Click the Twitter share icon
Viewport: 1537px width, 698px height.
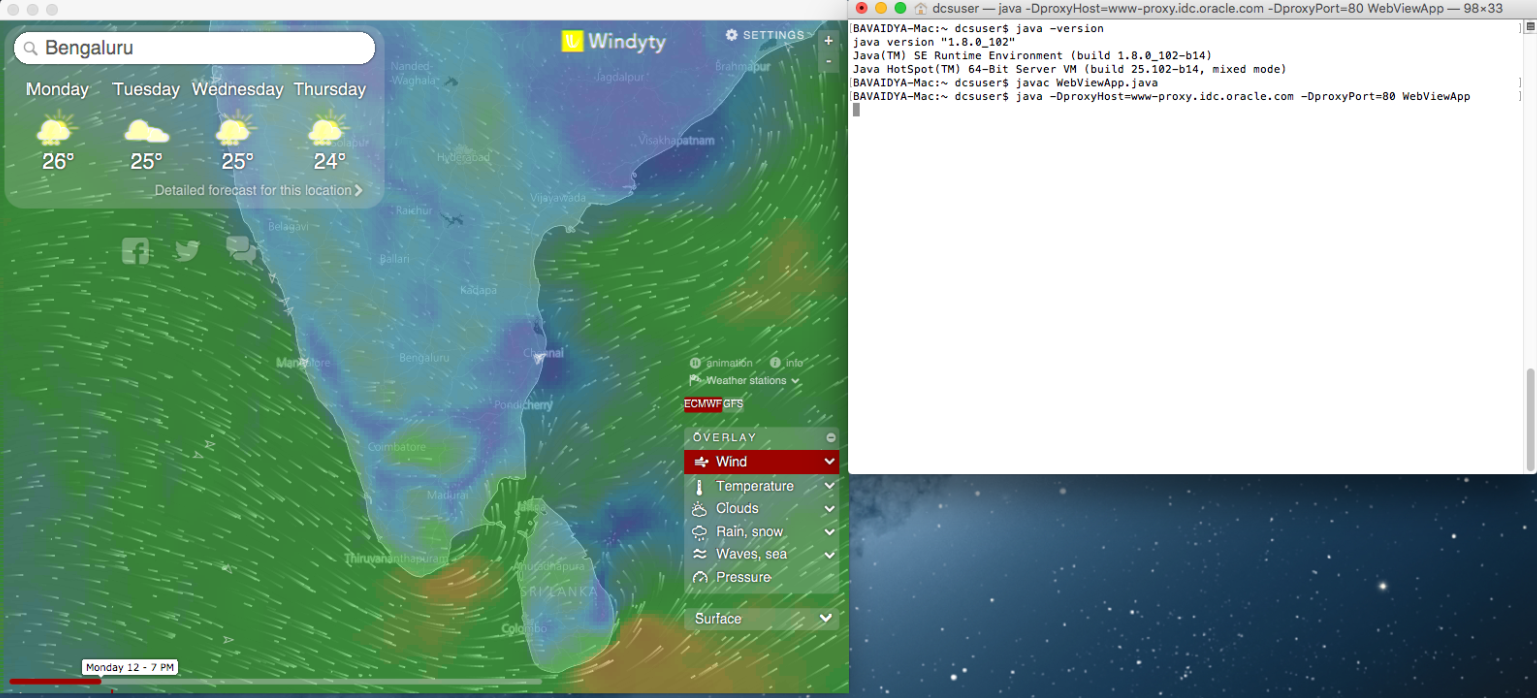[187, 251]
